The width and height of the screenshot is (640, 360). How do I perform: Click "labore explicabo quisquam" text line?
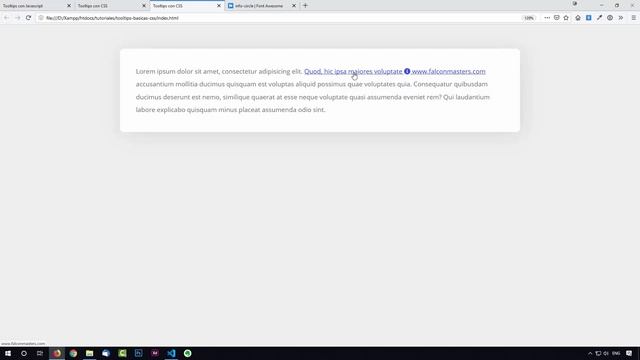coord(176,110)
